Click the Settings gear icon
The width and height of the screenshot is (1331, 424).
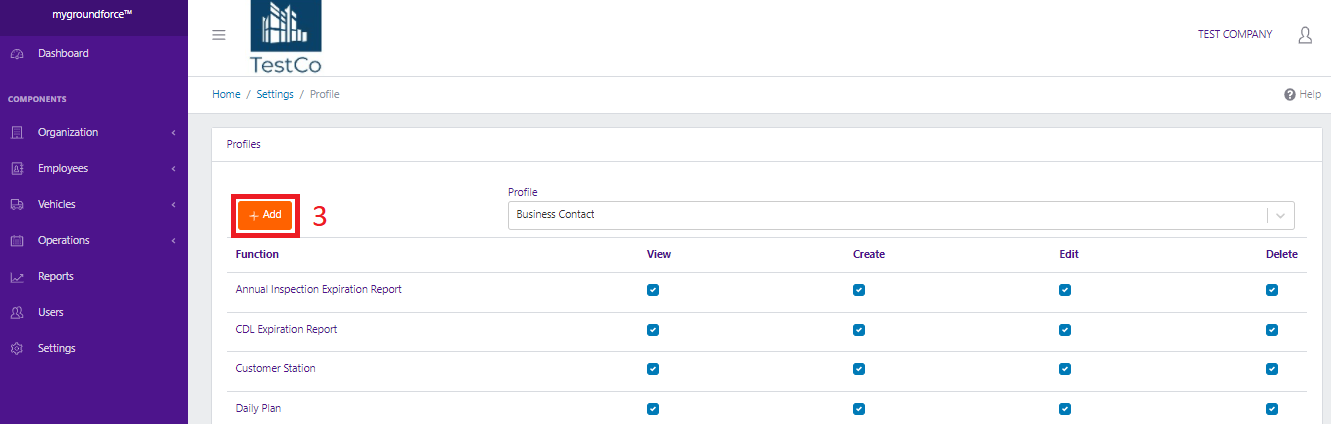click(17, 349)
